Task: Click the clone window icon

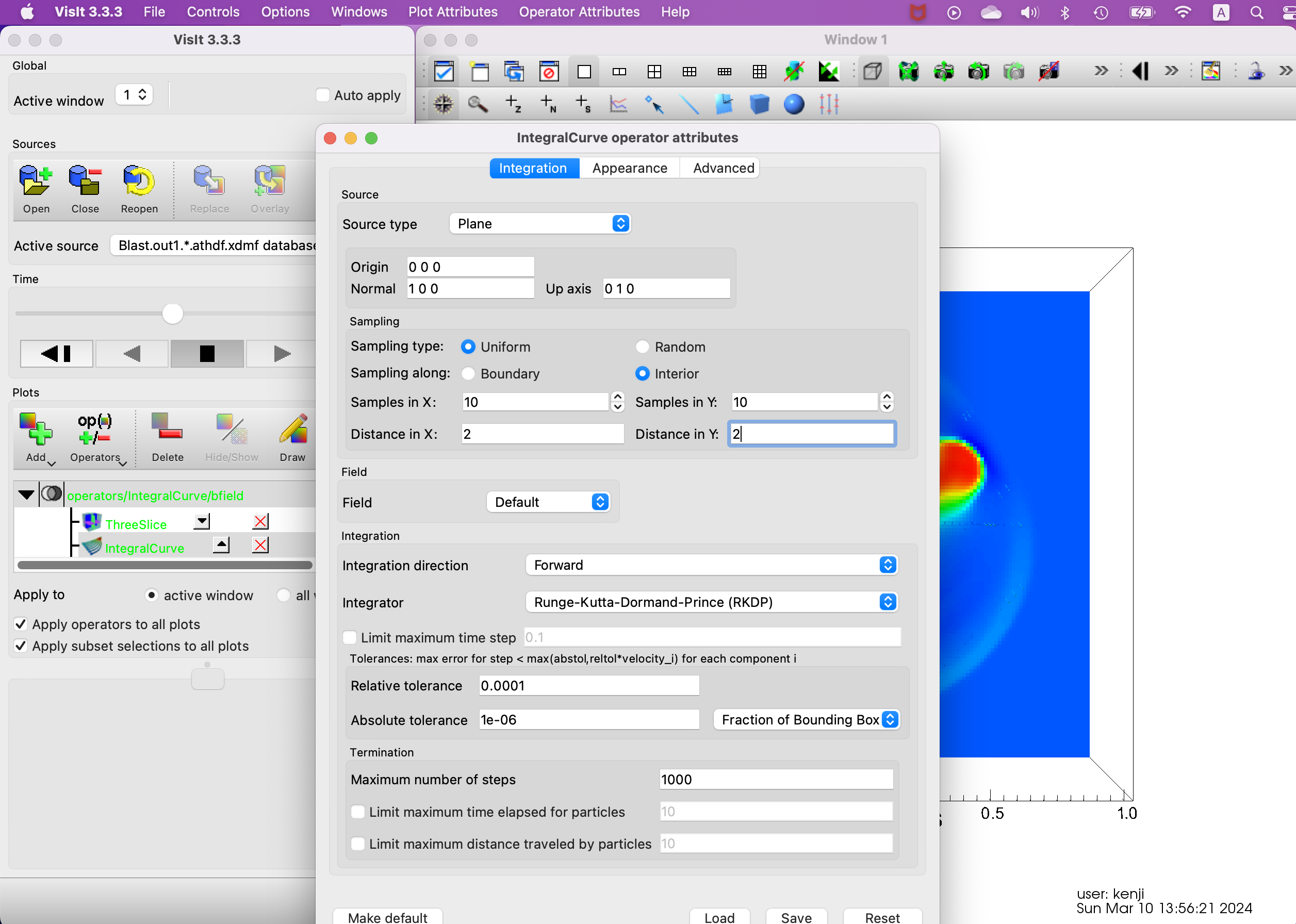Action: point(514,72)
